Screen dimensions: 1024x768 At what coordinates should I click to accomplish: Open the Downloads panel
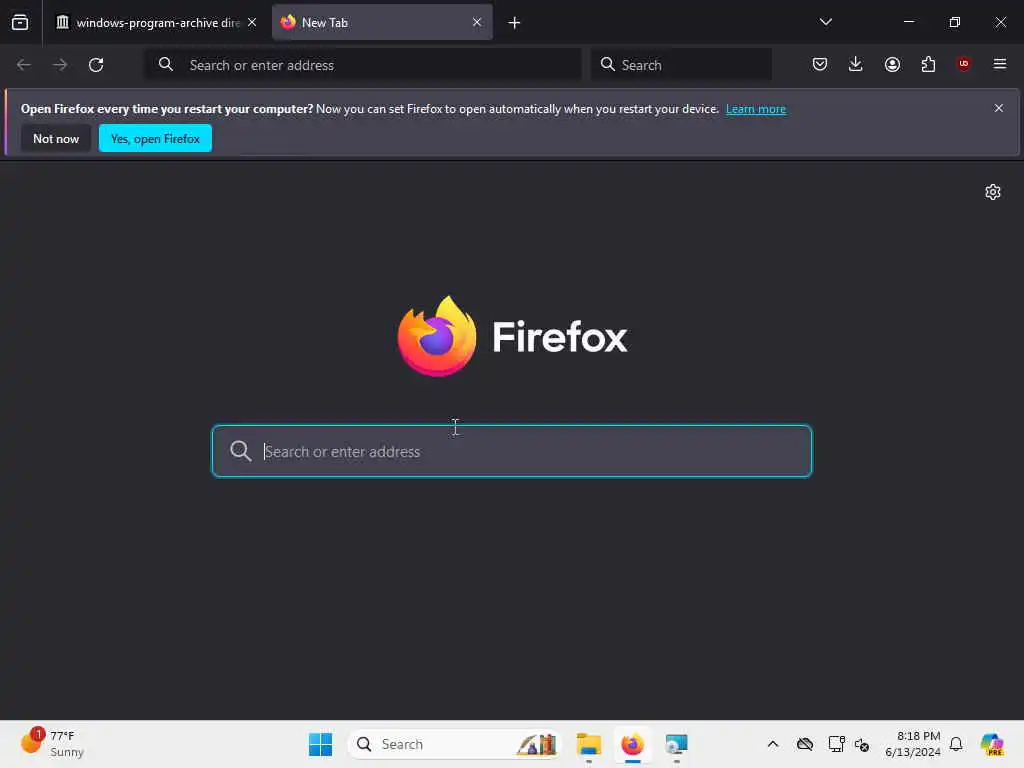[x=856, y=64]
